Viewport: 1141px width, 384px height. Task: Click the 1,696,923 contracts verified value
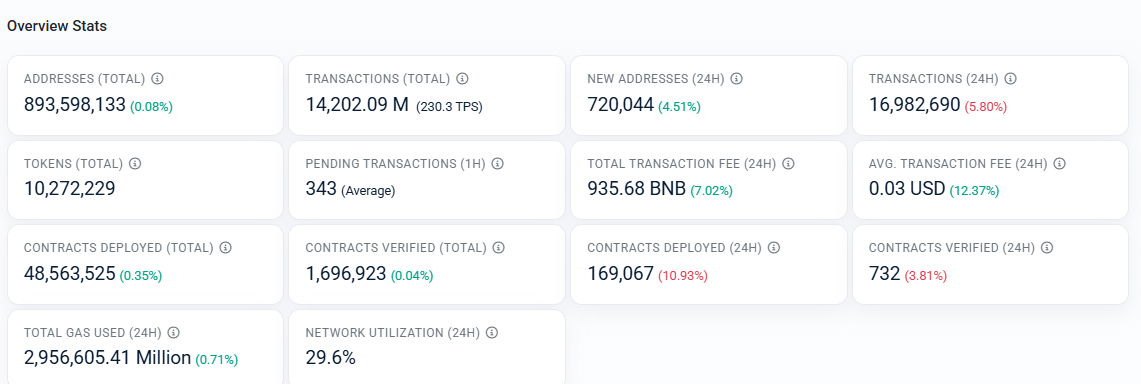346,273
